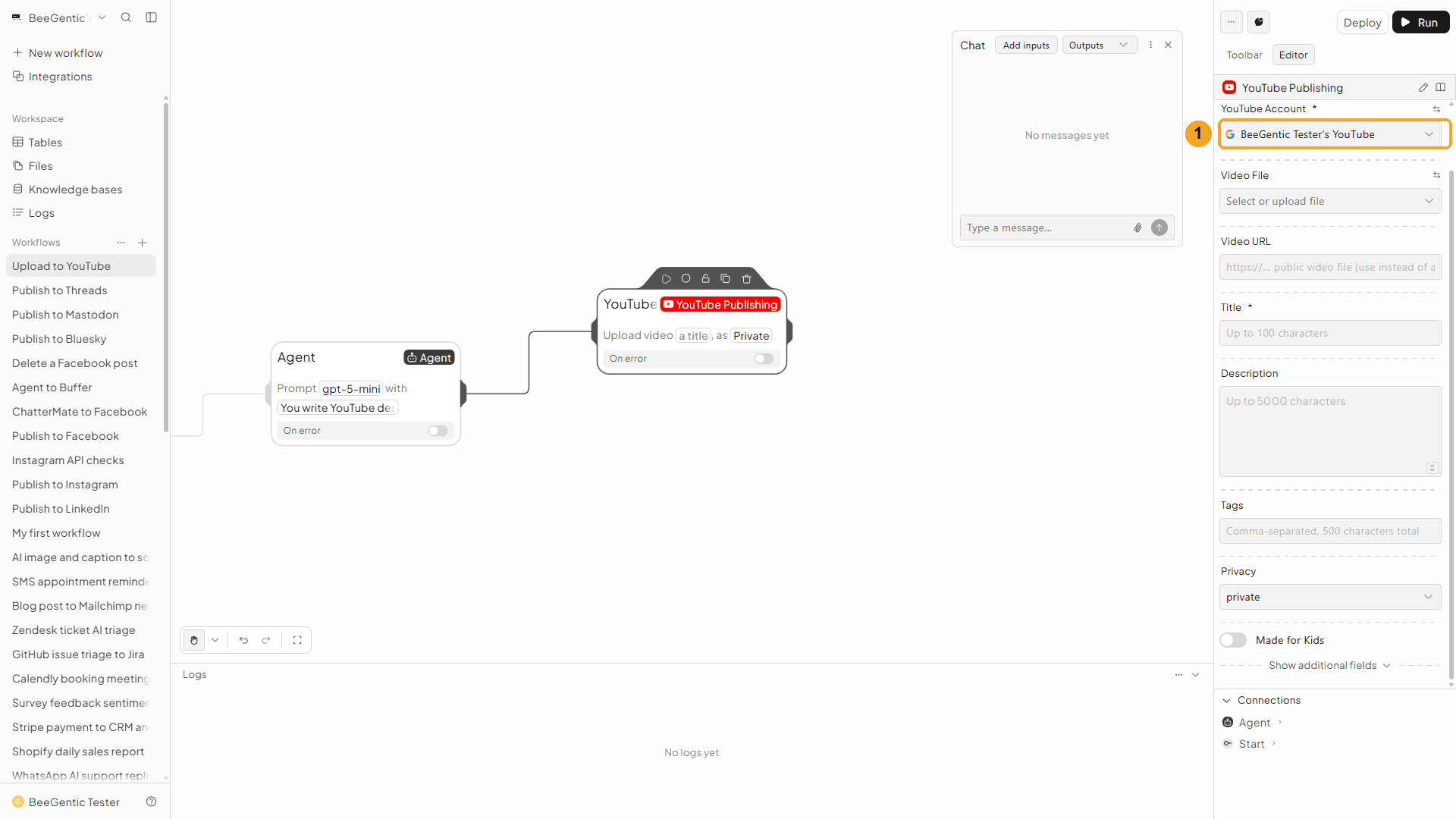The height and width of the screenshot is (819, 1456).
Task: Switch to the Editor tab
Action: click(x=1293, y=55)
